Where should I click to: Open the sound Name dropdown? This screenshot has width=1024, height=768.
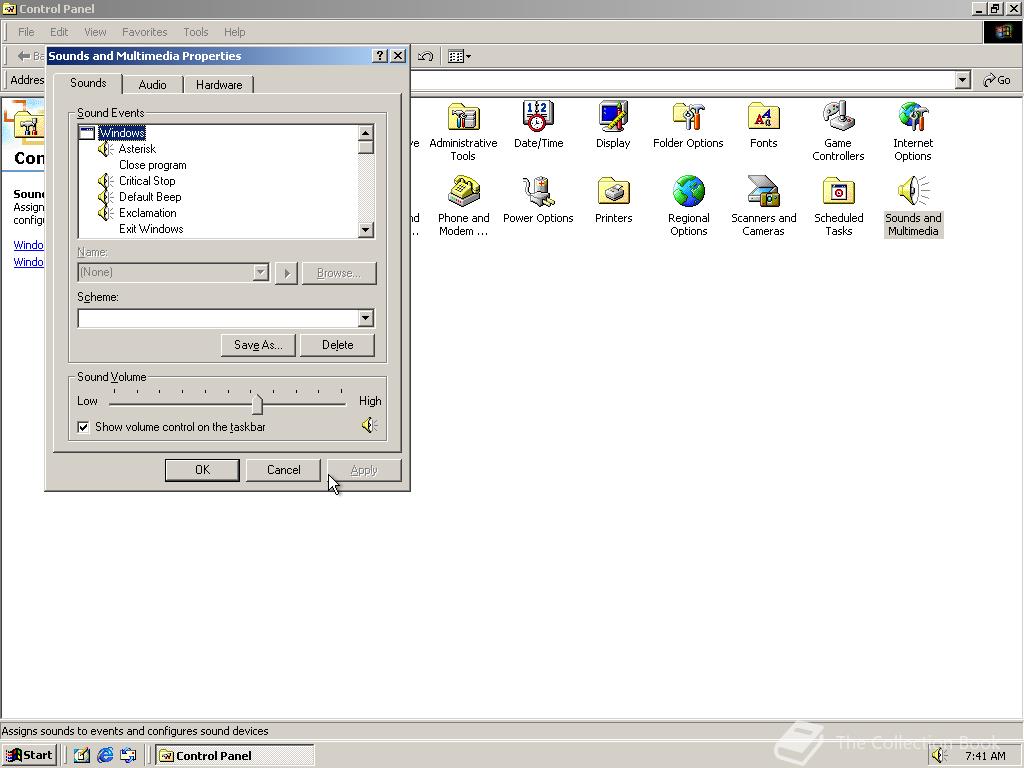point(261,272)
